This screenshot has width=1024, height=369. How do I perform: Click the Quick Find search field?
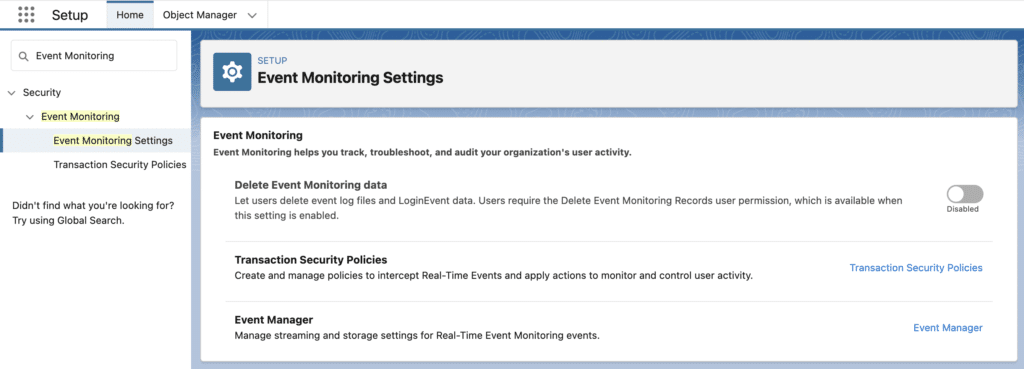click(94, 56)
